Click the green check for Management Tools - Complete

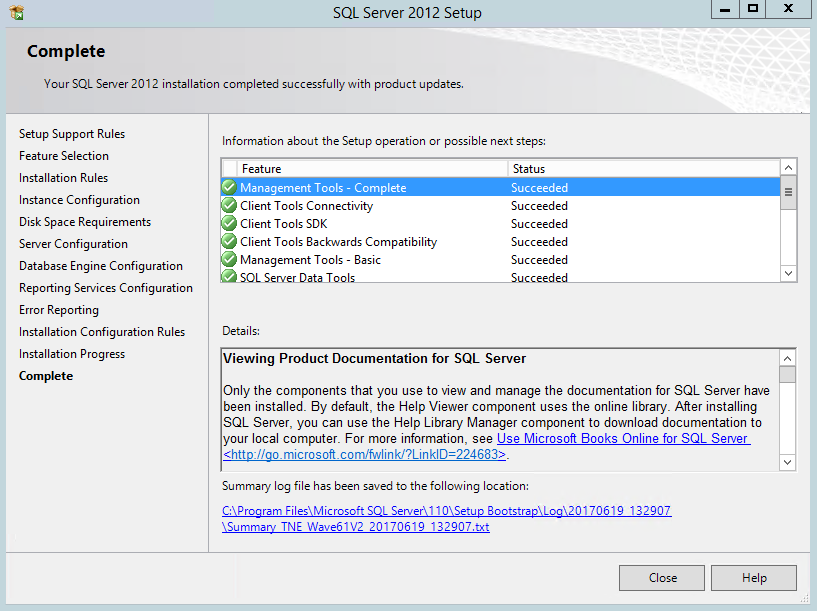[229, 188]
